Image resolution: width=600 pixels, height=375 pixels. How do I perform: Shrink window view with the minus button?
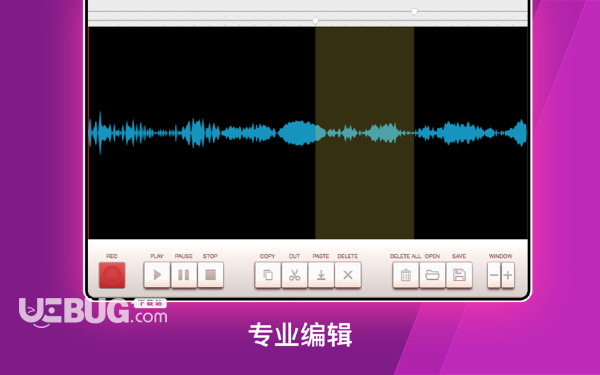click(494, 275)
